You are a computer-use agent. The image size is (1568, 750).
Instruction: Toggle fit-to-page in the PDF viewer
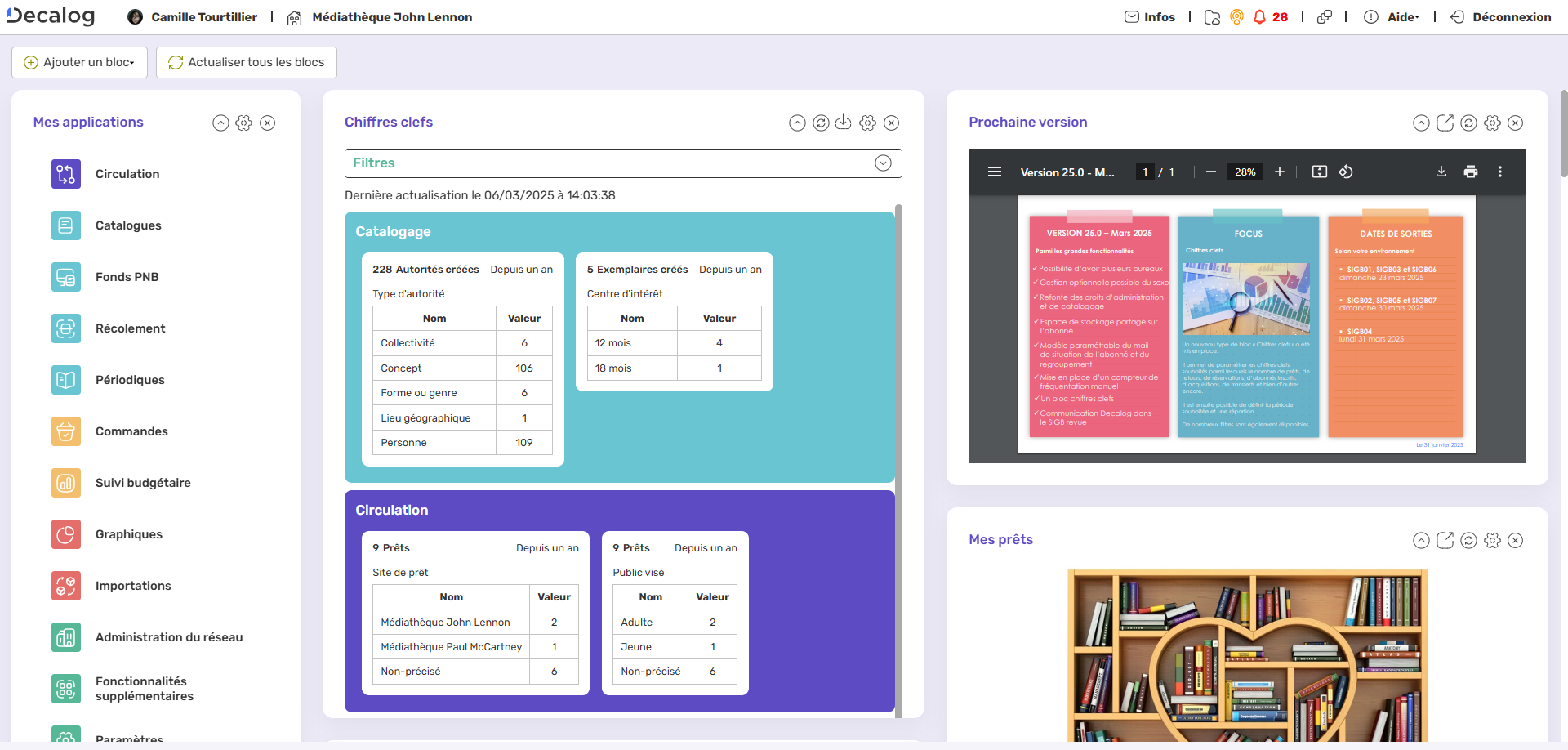click(1319, 172)
